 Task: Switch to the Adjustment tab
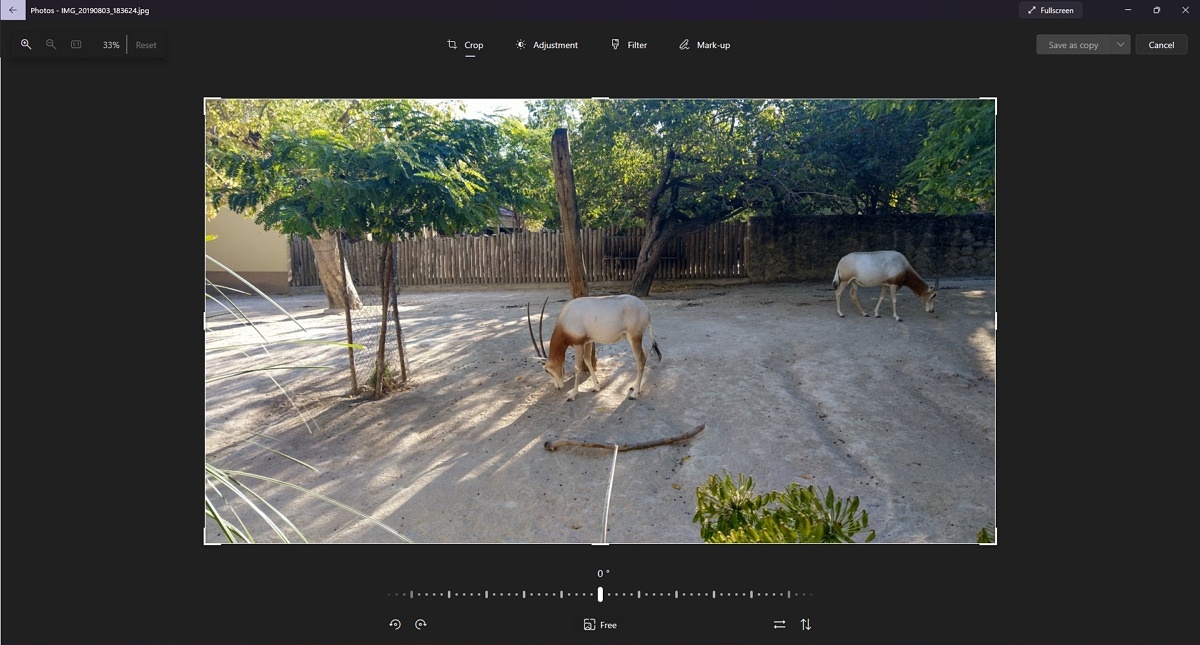(x=546, y=45)
